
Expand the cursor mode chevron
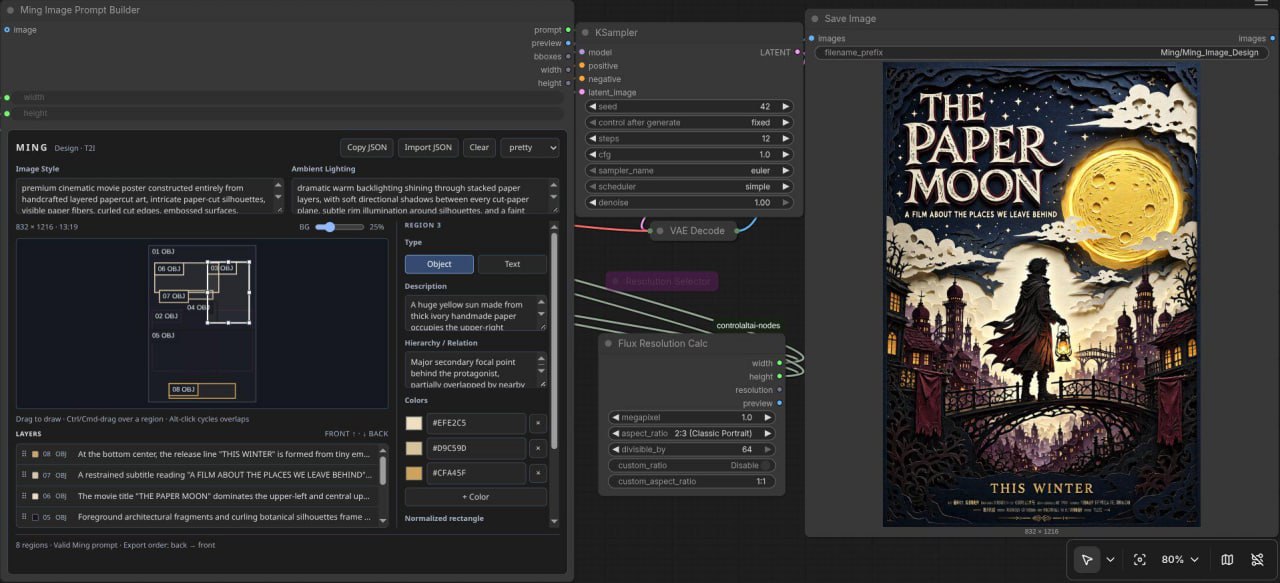1110,560
